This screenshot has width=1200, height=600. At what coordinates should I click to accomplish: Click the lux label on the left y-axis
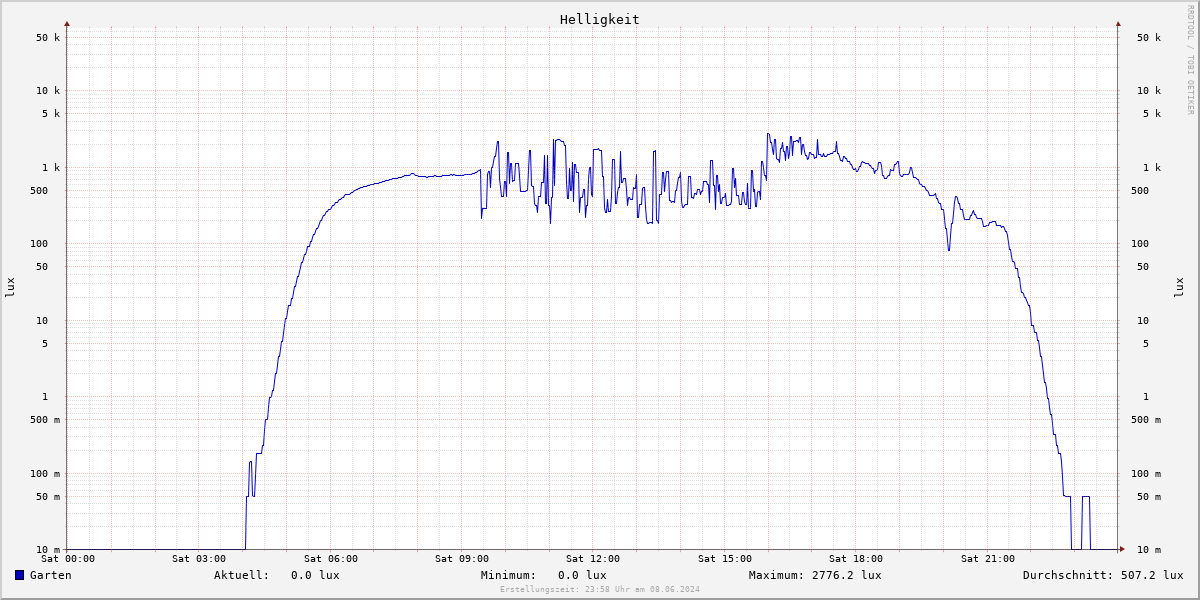(10, 287)
